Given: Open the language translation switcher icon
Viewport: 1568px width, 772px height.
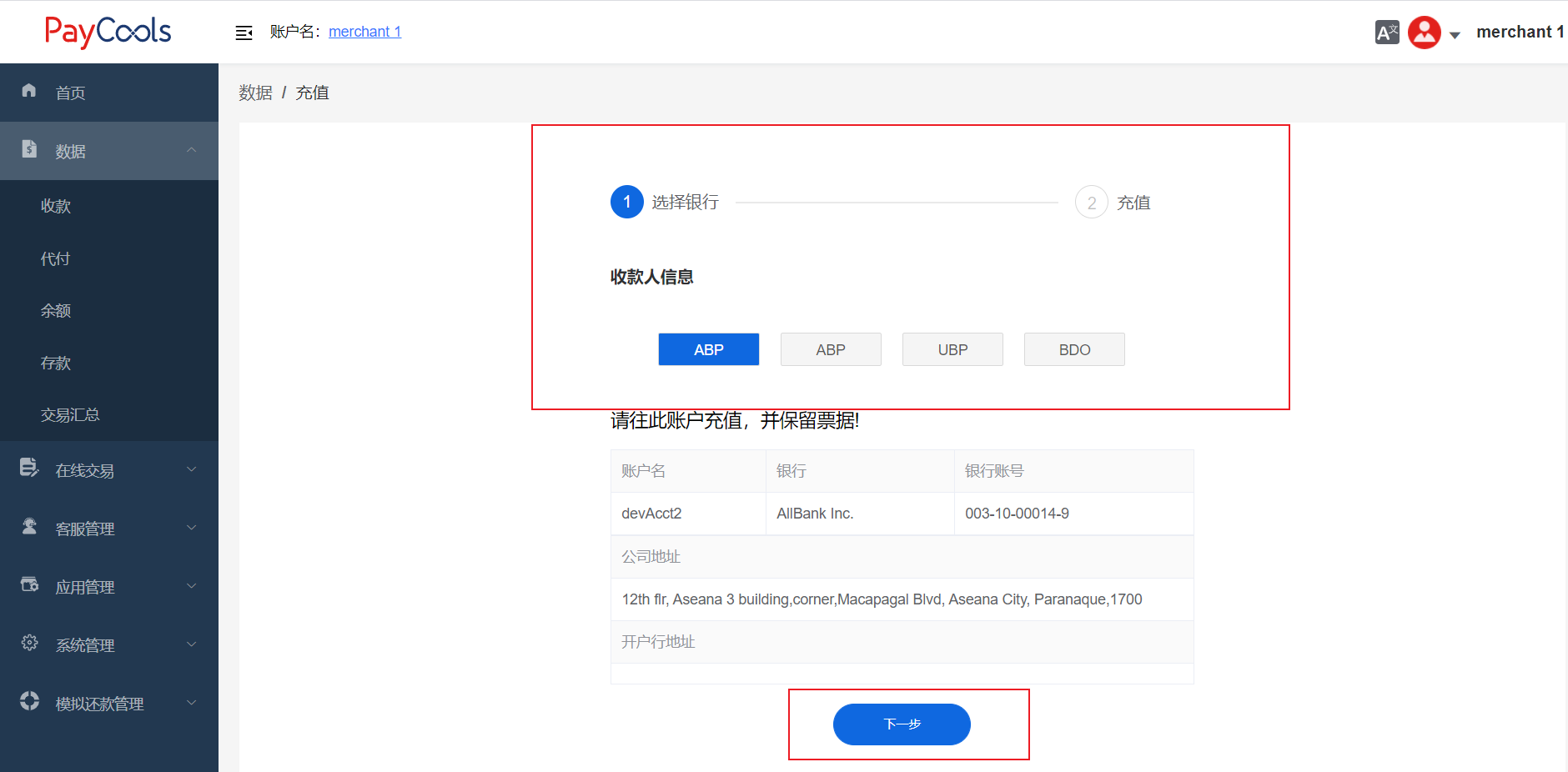Looking at the screenshot, I should point(1386,33).
